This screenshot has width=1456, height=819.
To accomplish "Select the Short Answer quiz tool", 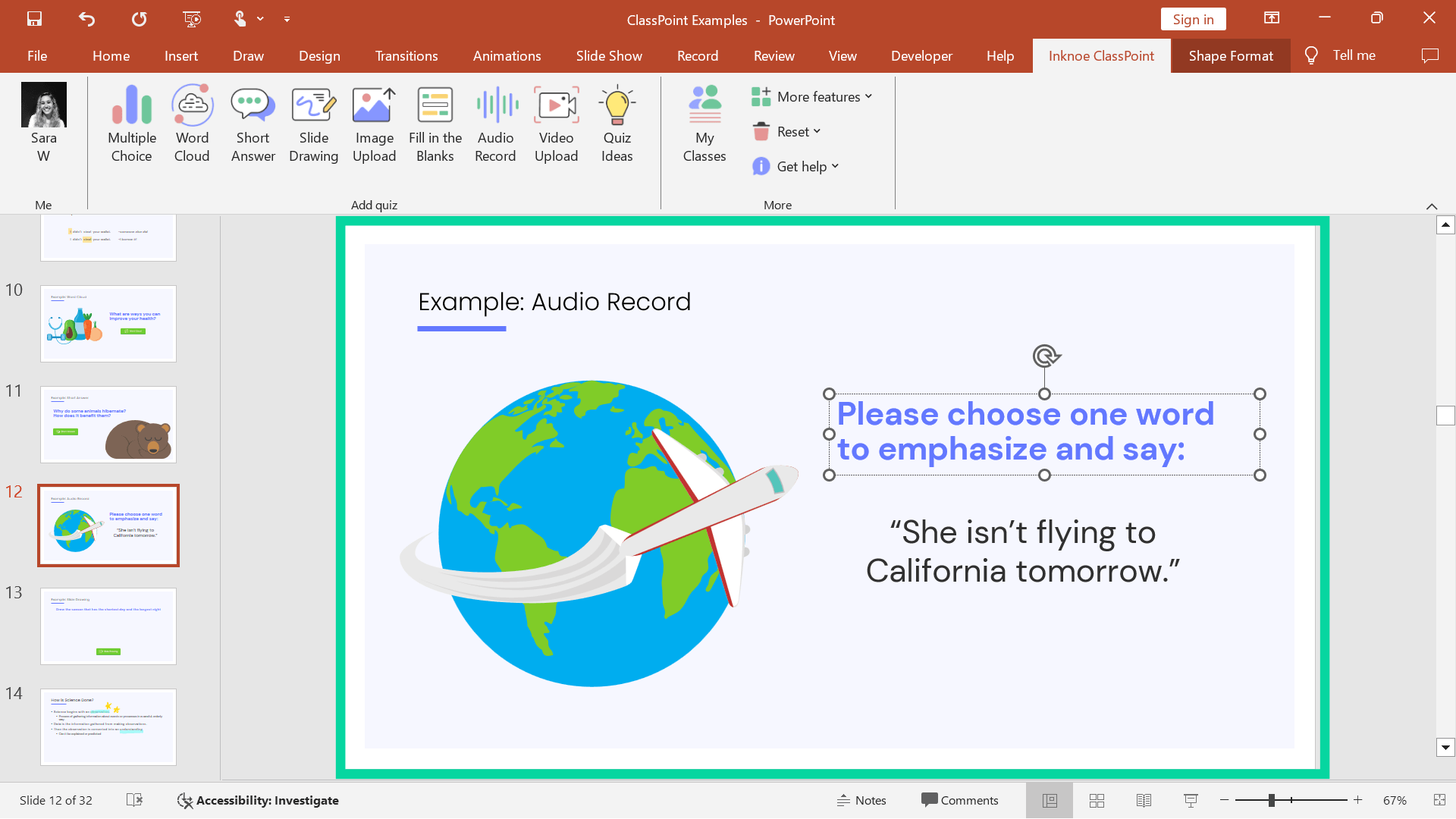I will (253, 121).
